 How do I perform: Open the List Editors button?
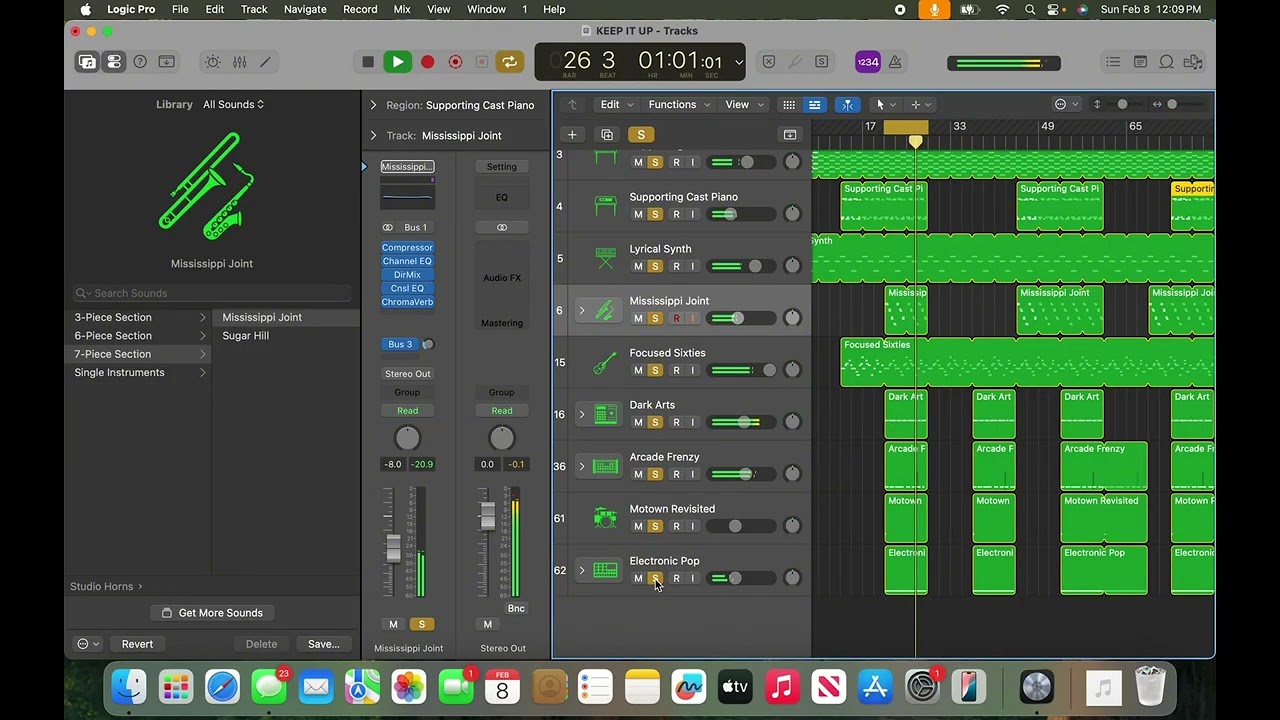1113,62
